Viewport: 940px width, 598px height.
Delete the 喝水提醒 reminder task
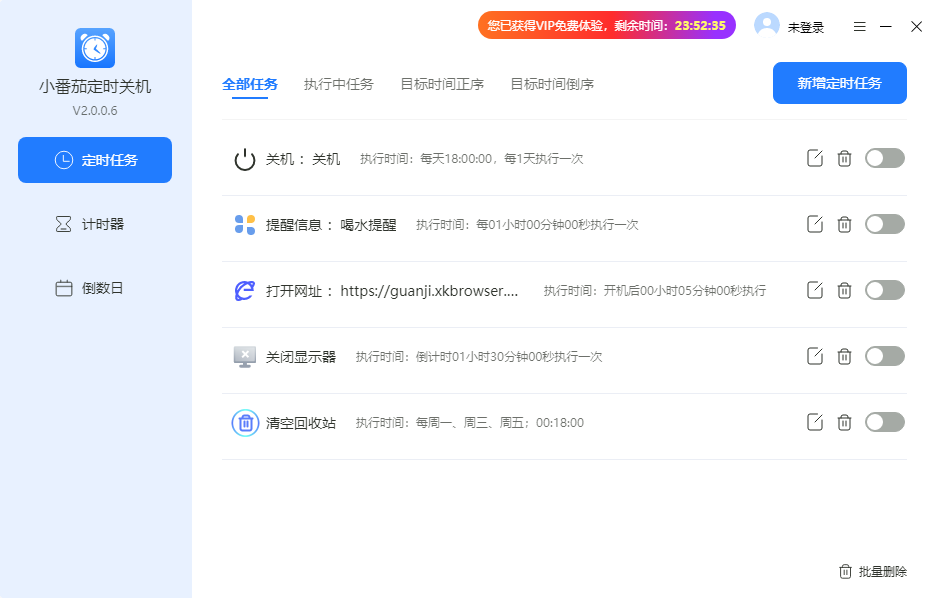click(x=844, y=224)
